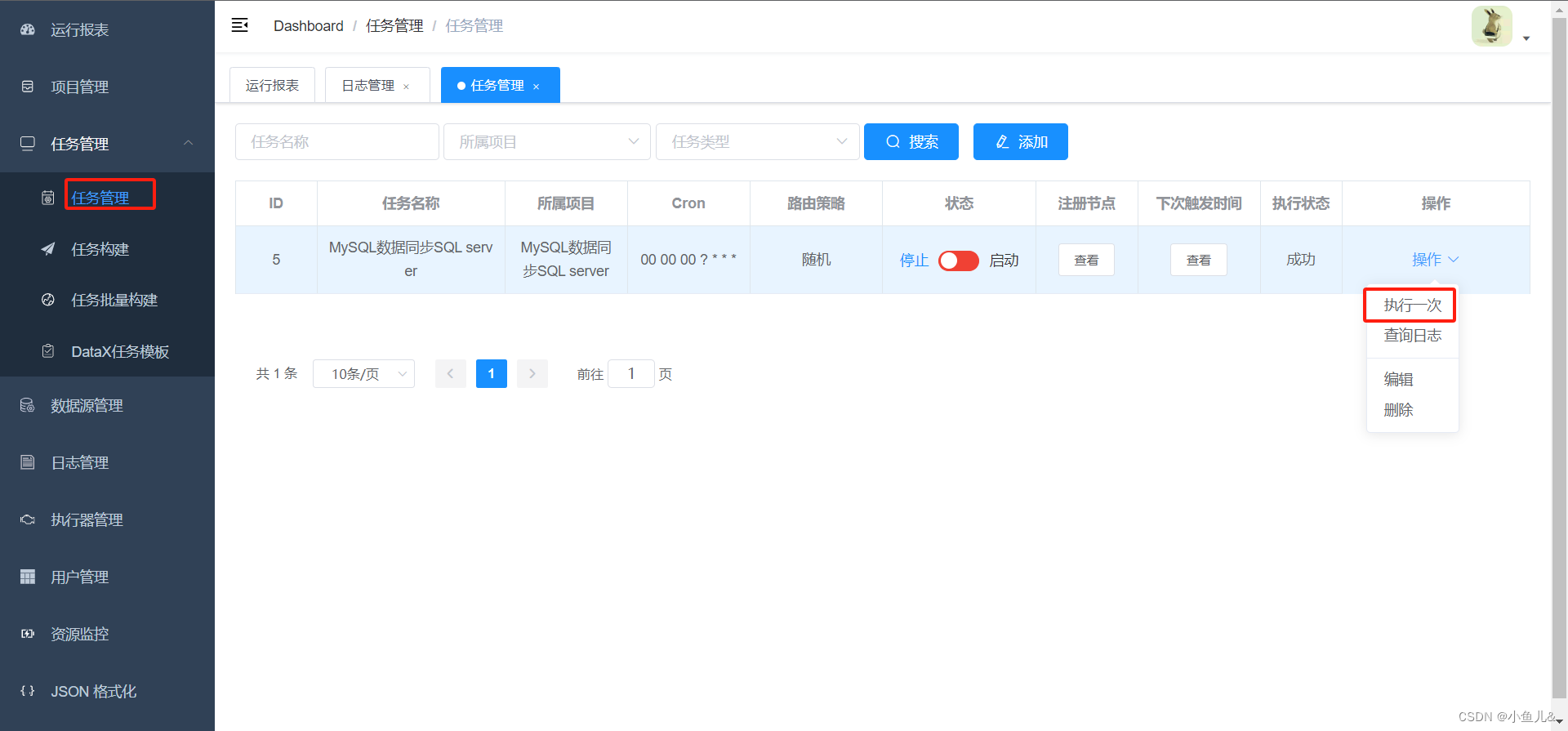This screenshot has height=731, width=1568.
Task: Click the 搜索 button
Action: tap(911, 141)
